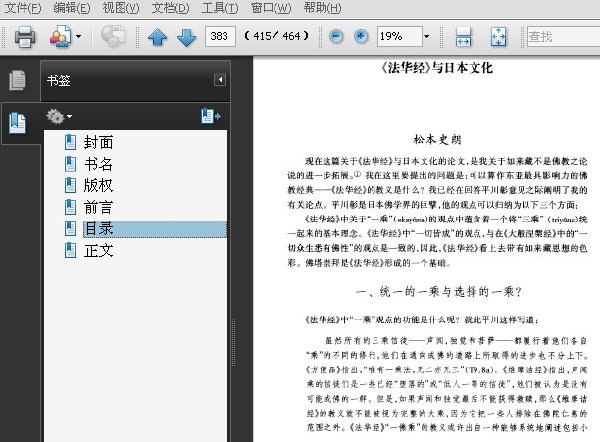Select the 前言 bookmark

pyautogui.click(x=98, y=207)
